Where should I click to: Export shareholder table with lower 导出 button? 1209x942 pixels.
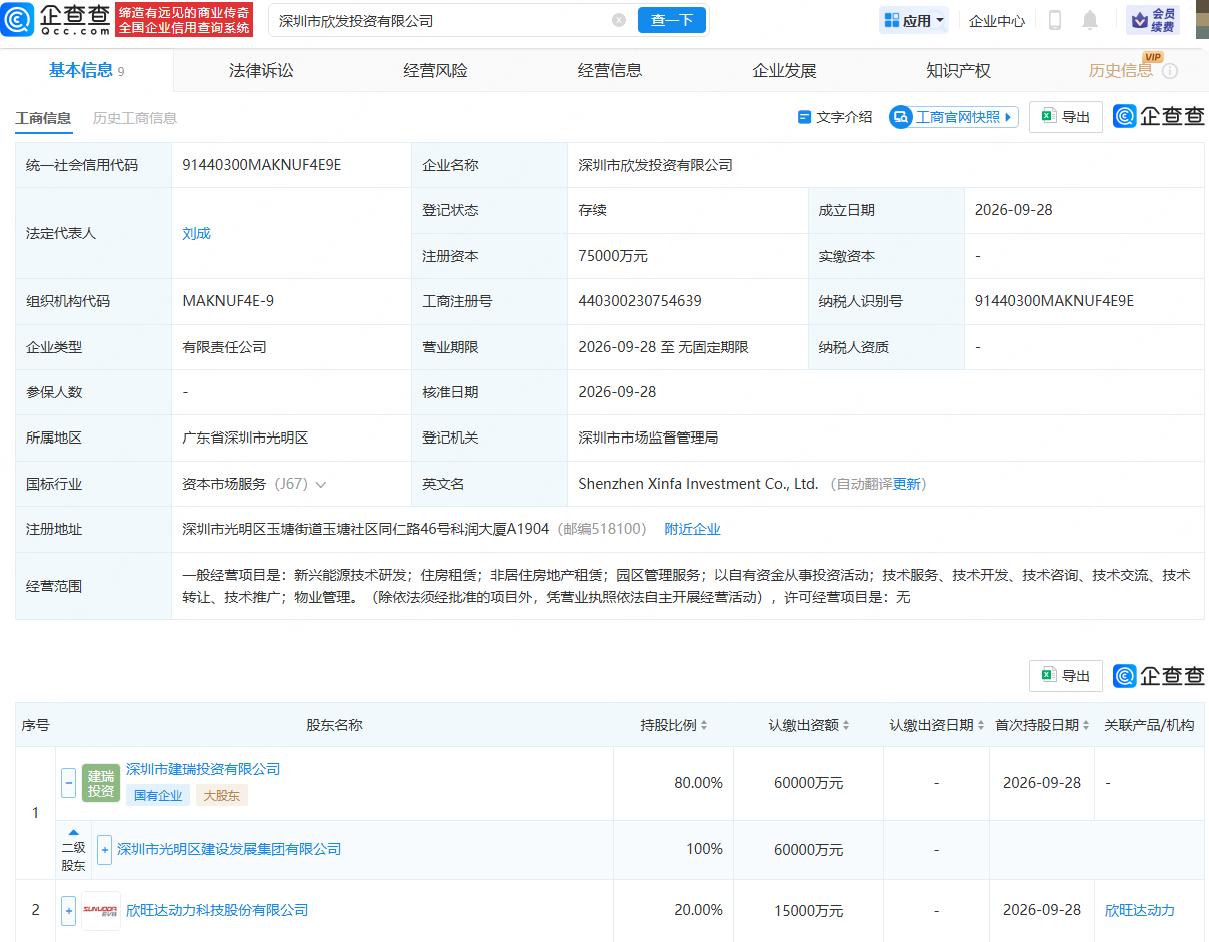pyautogui.click(x=1066, y=676)
